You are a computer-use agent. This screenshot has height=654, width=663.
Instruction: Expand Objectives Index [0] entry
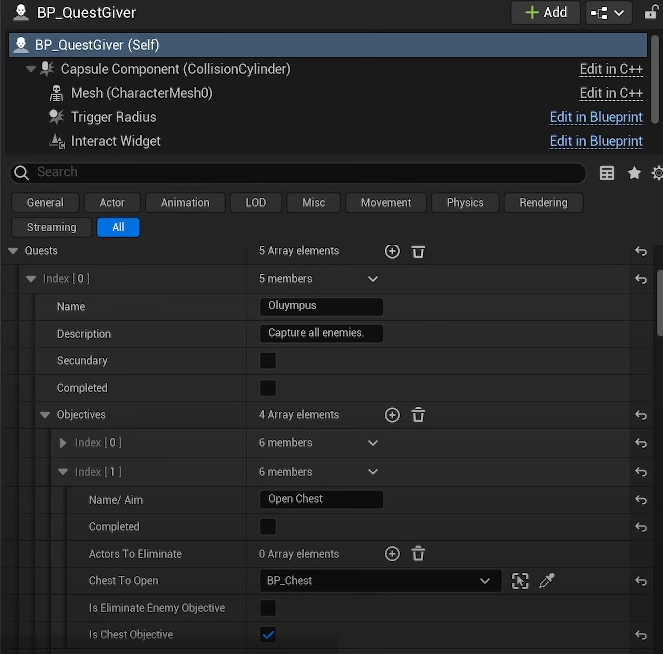(63, 443)
